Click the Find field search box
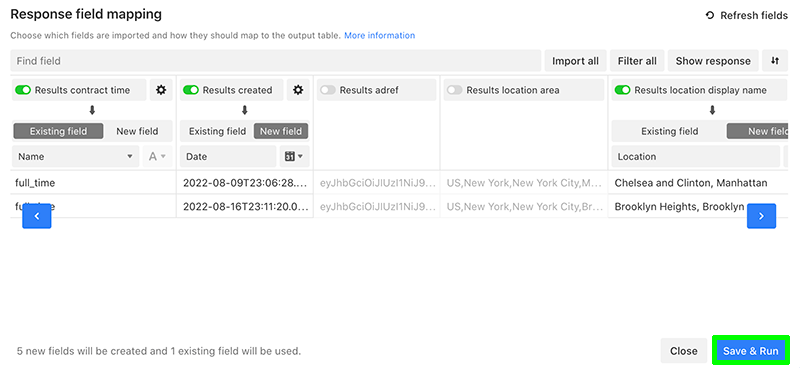800x368 pixels. pyautogui.click(x=276, y=61)
